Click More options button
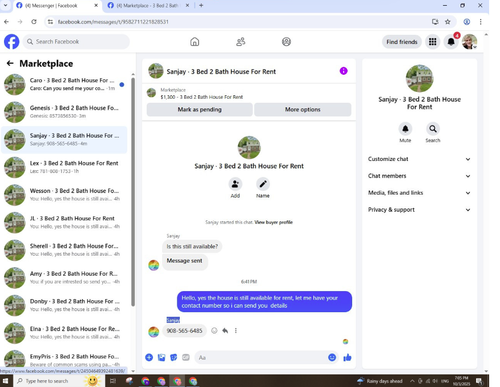500x387 pixels. (303, 109)
